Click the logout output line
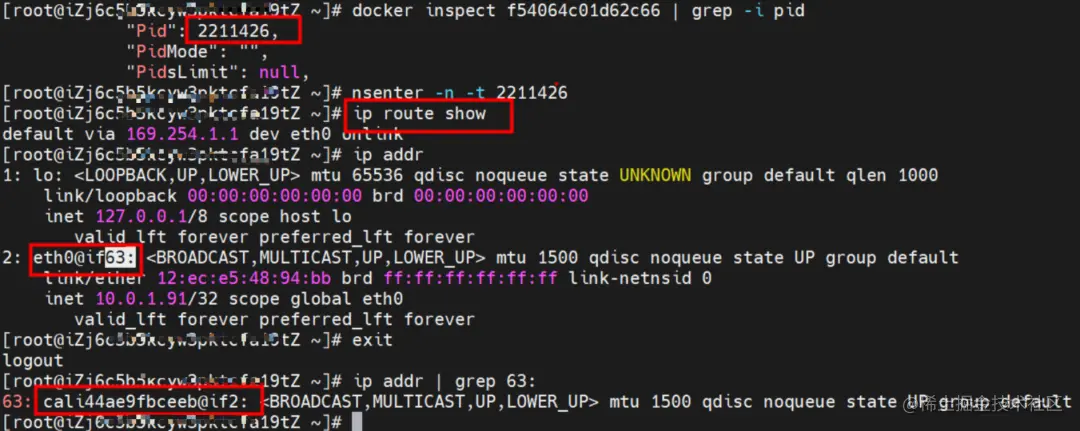Image resolution: width=1080 pixels, height=431 pixels. (x=33, y=360)
